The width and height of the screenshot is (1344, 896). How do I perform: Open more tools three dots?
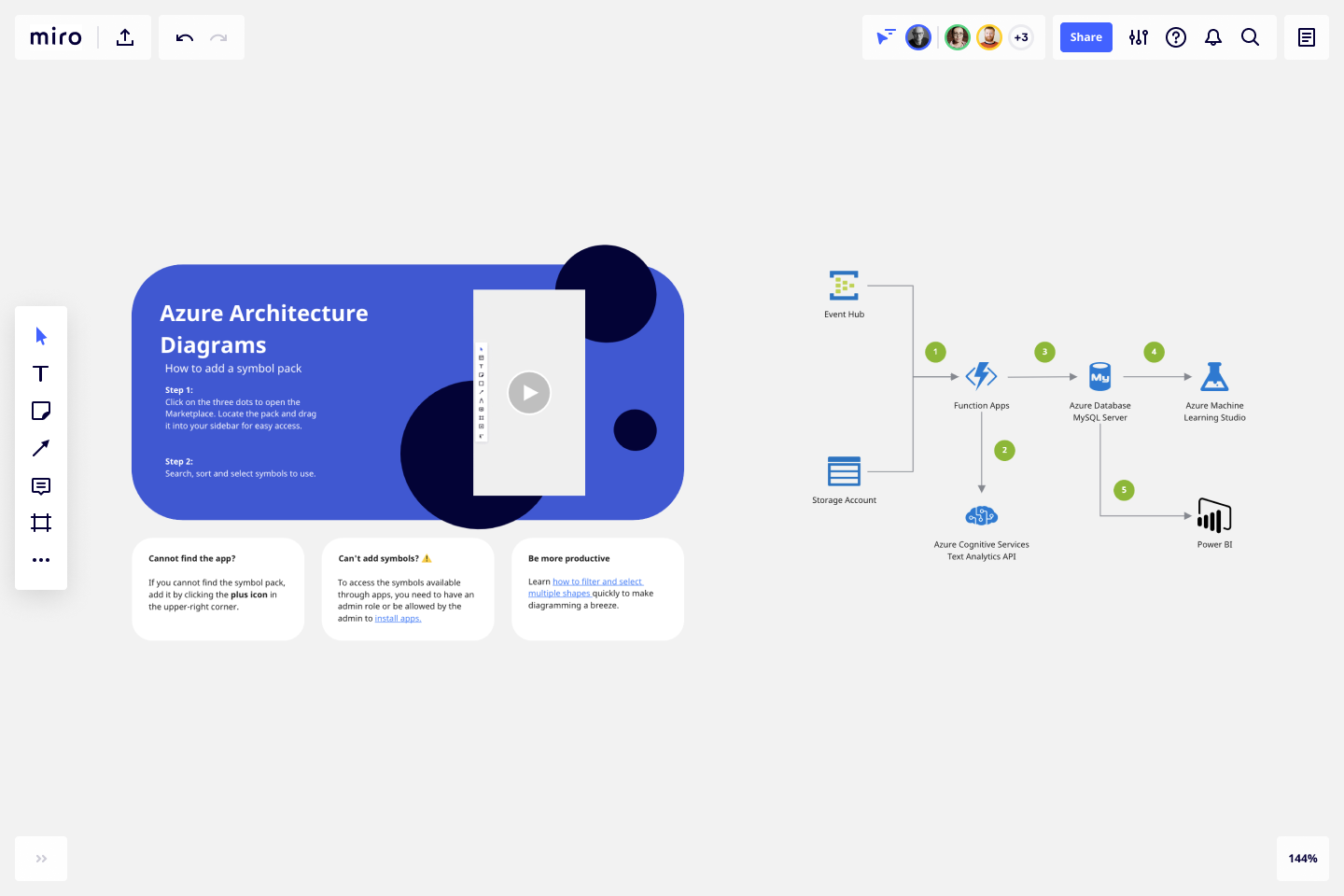coord(41,560)
